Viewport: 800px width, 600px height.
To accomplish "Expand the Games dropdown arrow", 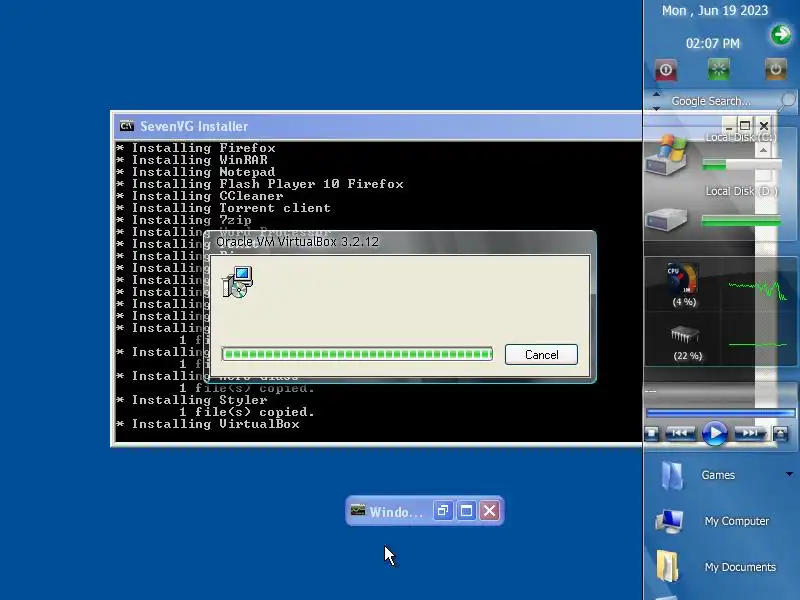I will pyautogui.click(x=789, y=474).
